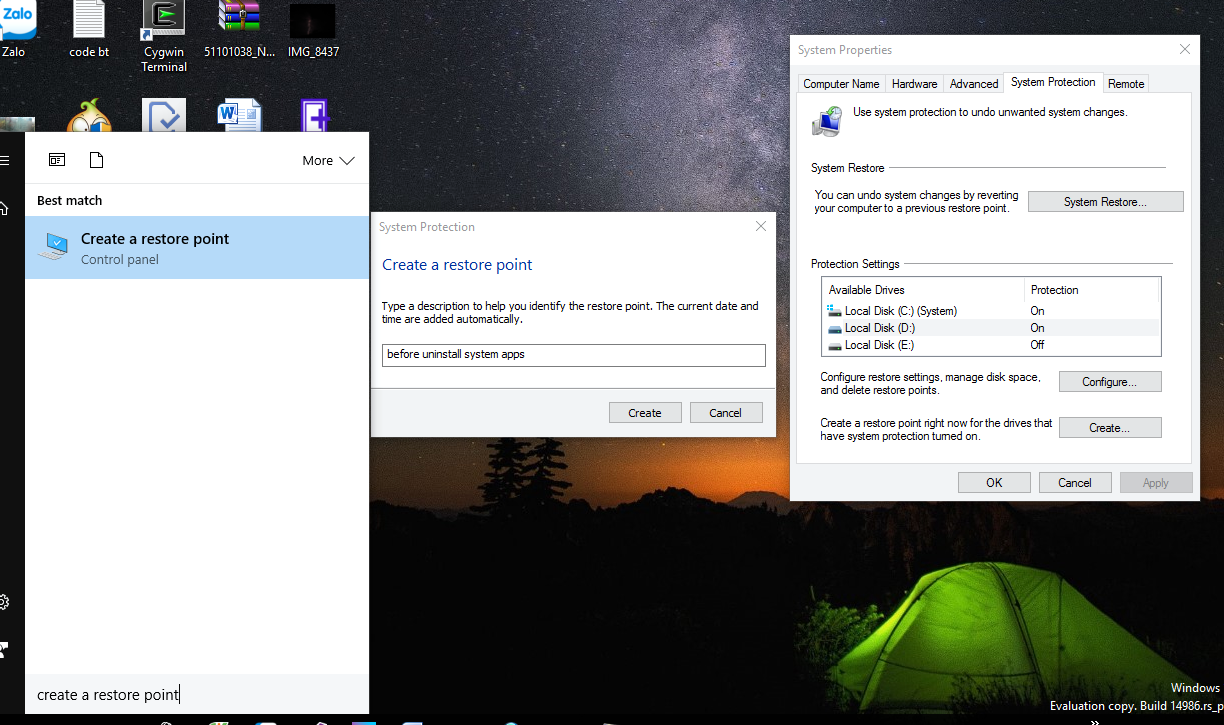
Task: Select the blue checkmark document desktop icon
Action: (x=164, y=116)
